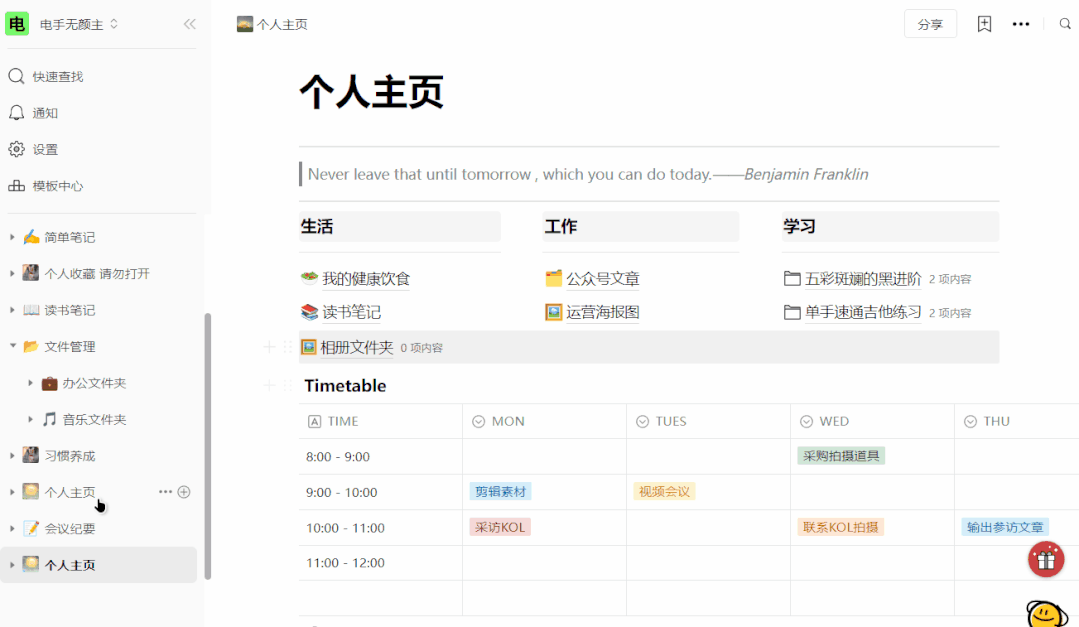
Task: Expand the 音乐文件夹 tree item
Action: 28,419
